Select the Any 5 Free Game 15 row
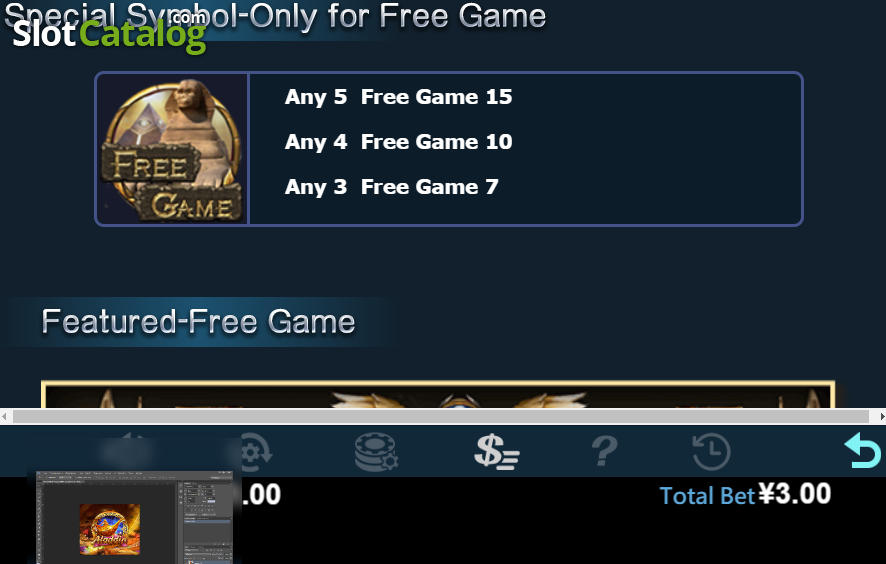The image size is (886, 564). point(398,97)
